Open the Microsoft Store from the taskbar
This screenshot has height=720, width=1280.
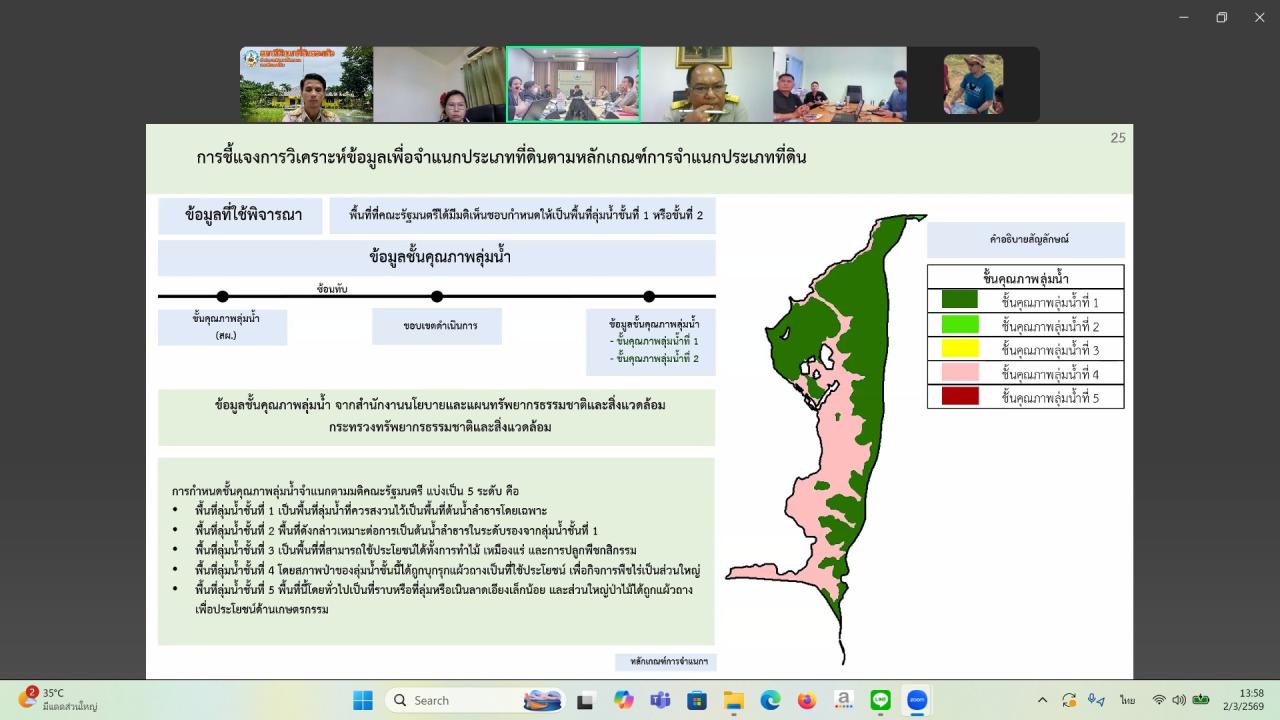pyautogui.click(x=697, y=700)
